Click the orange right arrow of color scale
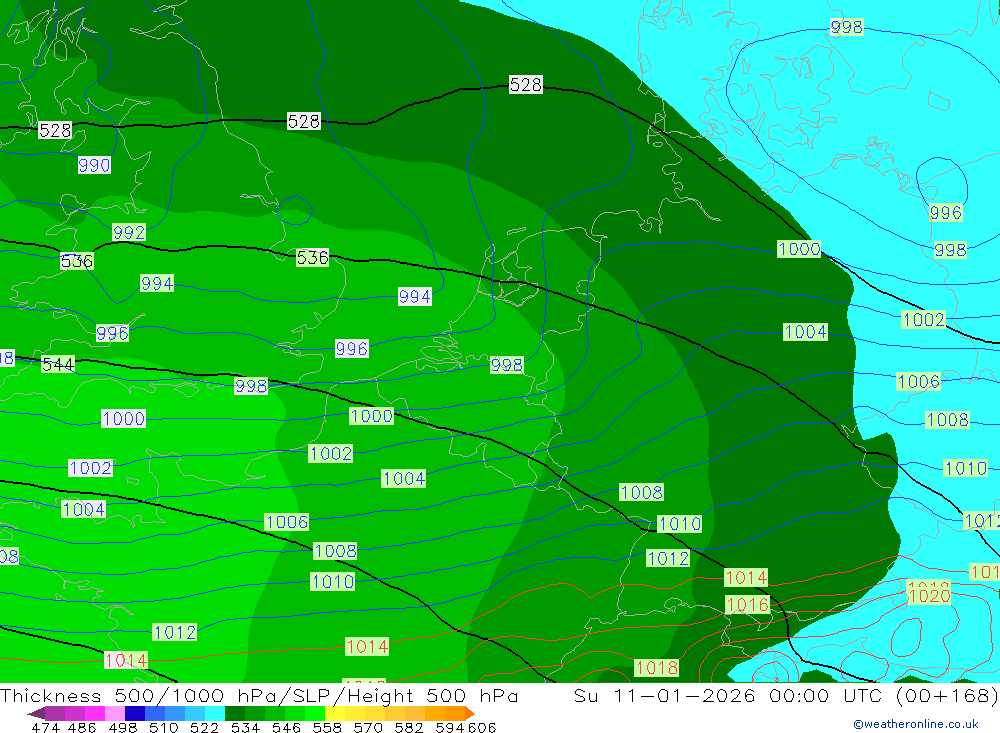 click(468, 714)
